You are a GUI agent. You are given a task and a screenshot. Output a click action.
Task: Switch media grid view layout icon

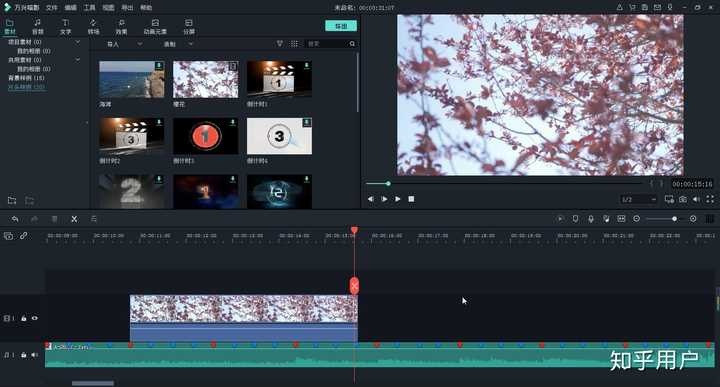coord(294,44)
